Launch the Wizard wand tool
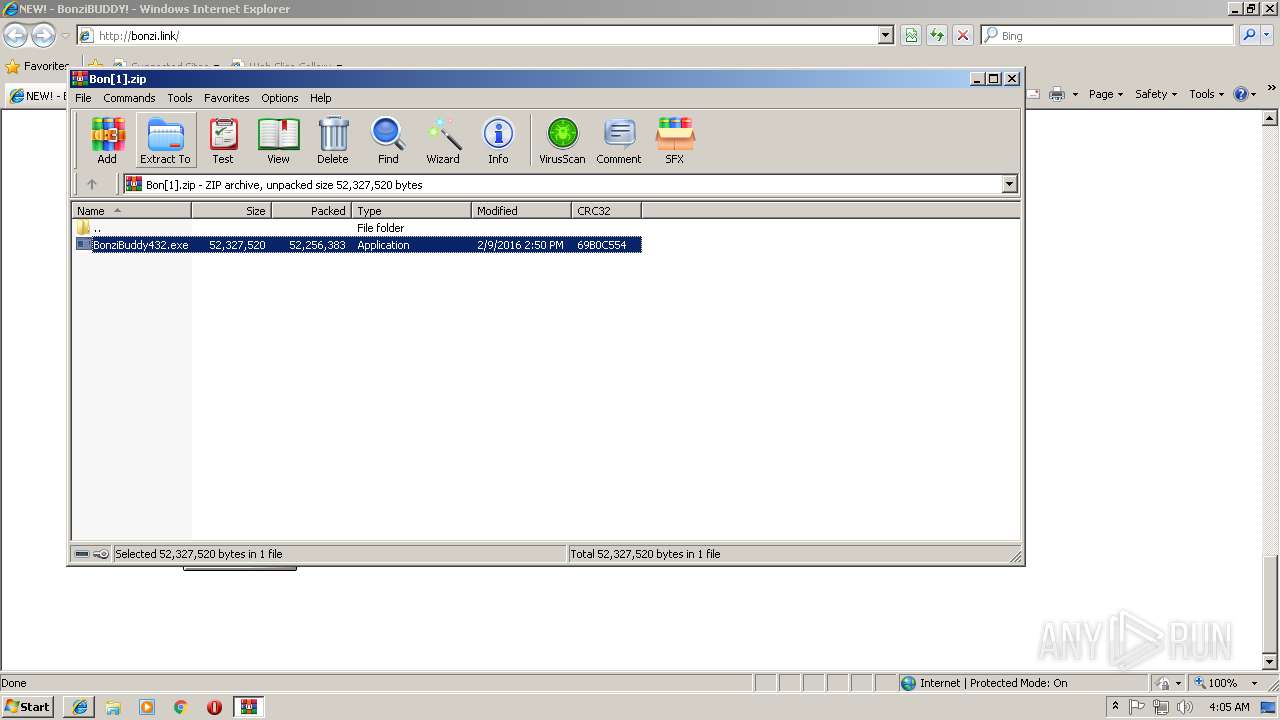Viewport: 1280px width, 720px height. (x=443, y=140)
